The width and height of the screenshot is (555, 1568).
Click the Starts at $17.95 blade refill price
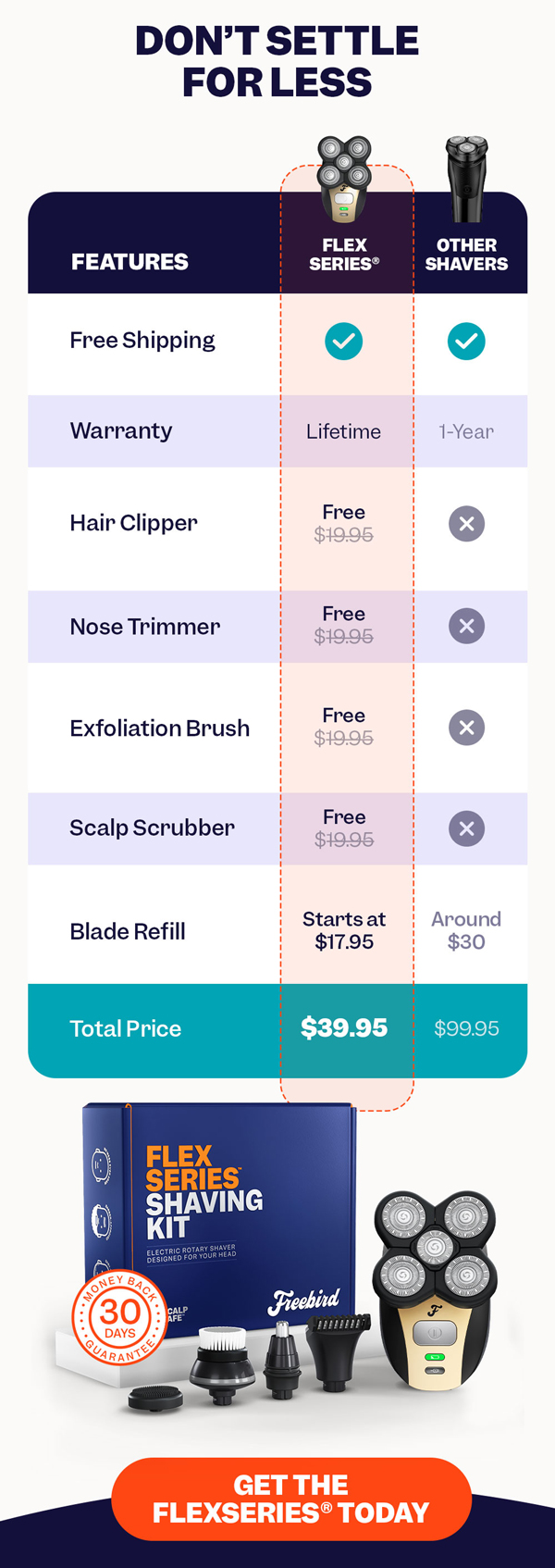pyautogui.click(x=344, y=930)
